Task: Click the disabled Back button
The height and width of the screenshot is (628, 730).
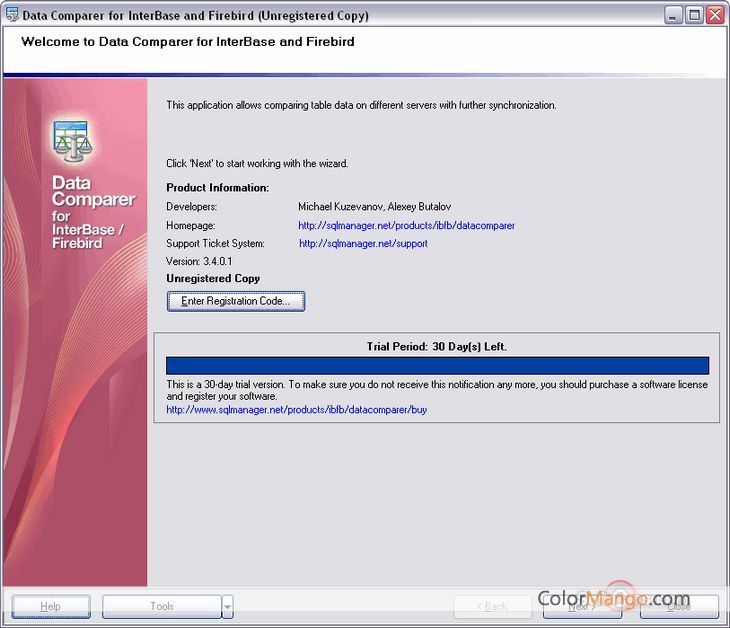Action: click(x=493, y=606)
